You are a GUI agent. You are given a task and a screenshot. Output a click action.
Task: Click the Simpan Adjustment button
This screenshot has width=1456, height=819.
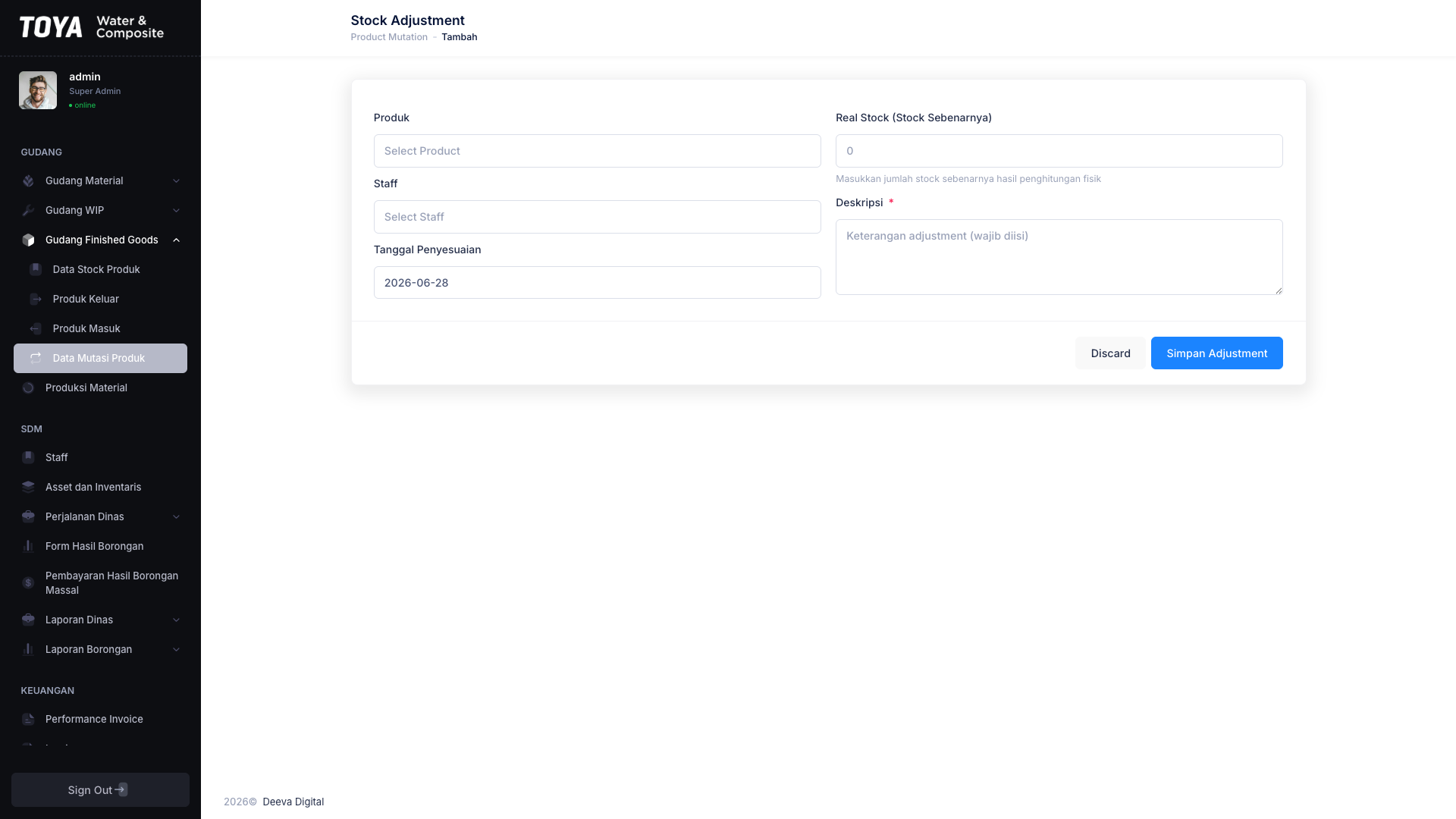[1216, 353]
